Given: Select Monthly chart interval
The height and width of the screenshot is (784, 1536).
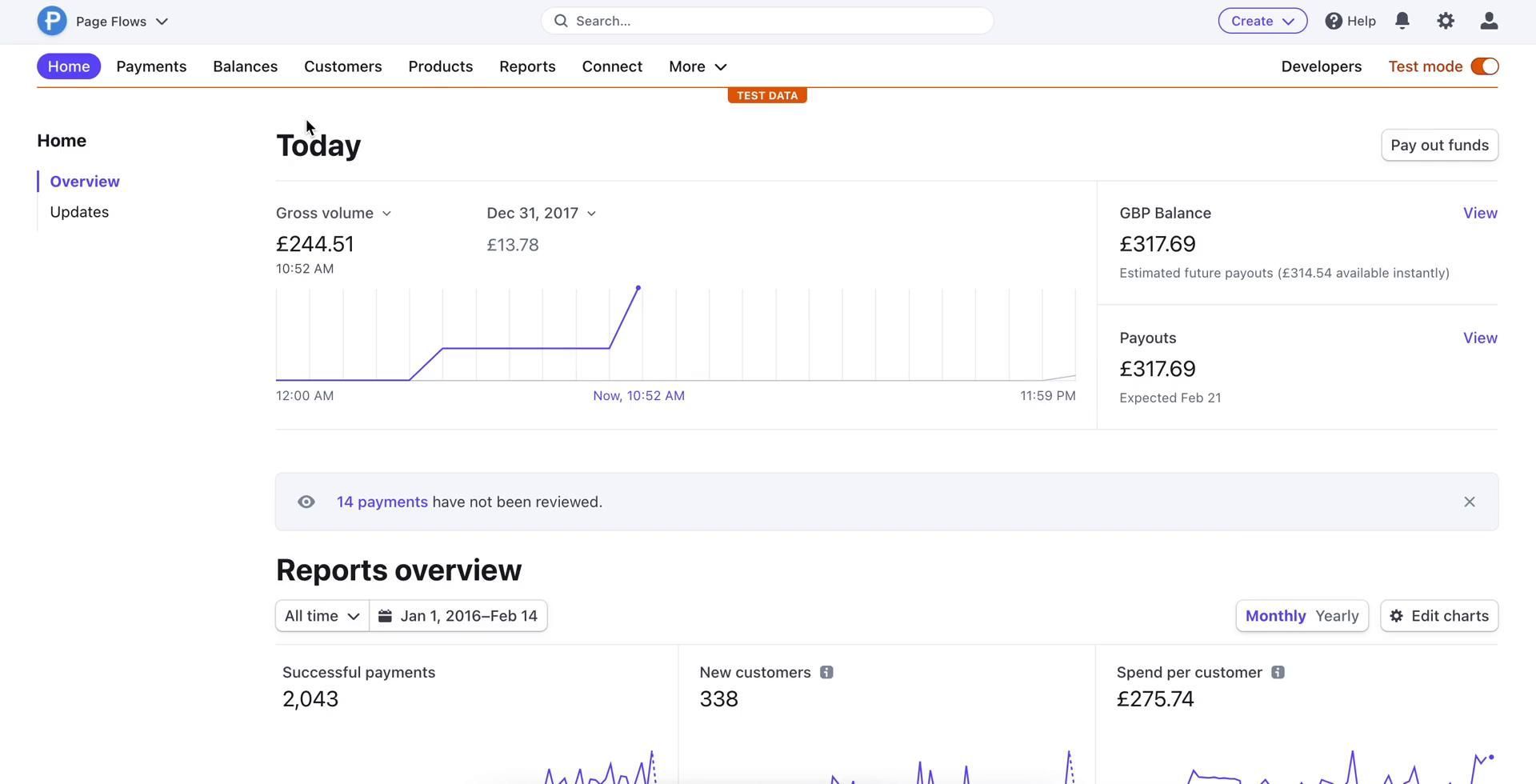Looking at the screenshot, I should click(x=1275, y=616).
